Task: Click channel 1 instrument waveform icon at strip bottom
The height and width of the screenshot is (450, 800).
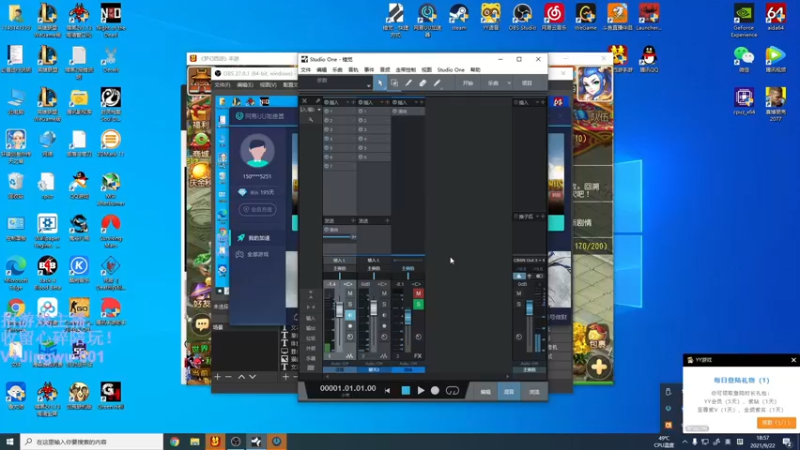Action: [x=349, y=356]
